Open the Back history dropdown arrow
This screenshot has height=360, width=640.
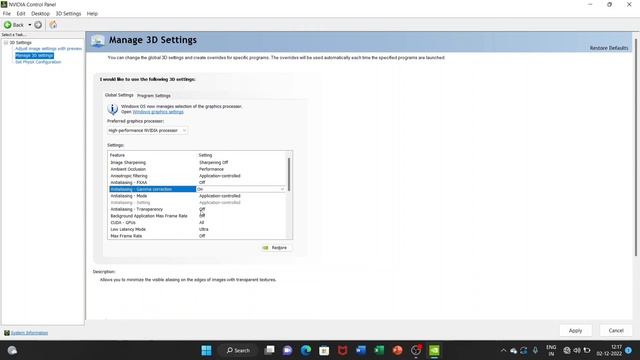point(30,25)
